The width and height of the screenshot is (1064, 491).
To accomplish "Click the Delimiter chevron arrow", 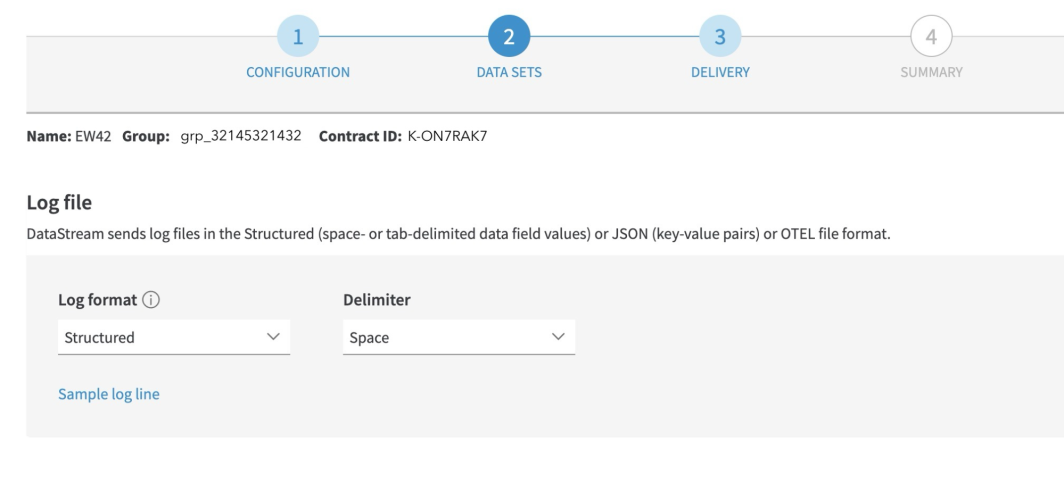I will pos(559,337).
